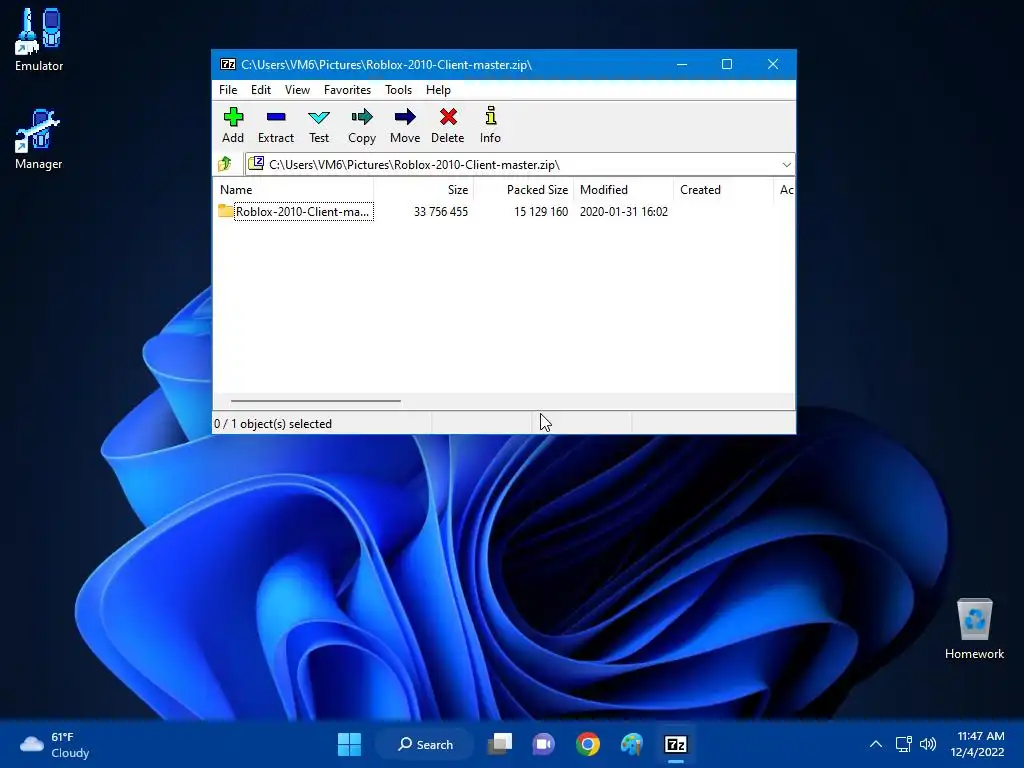Open the Edit menu
1024x768 pixels.
[261, 89]
